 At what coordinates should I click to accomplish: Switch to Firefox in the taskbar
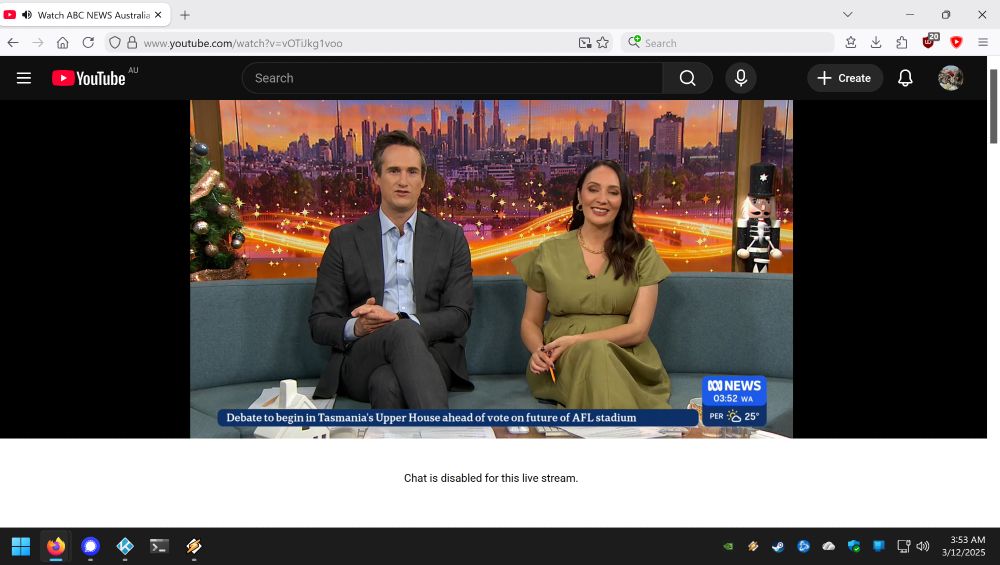[x=55, y=547]
